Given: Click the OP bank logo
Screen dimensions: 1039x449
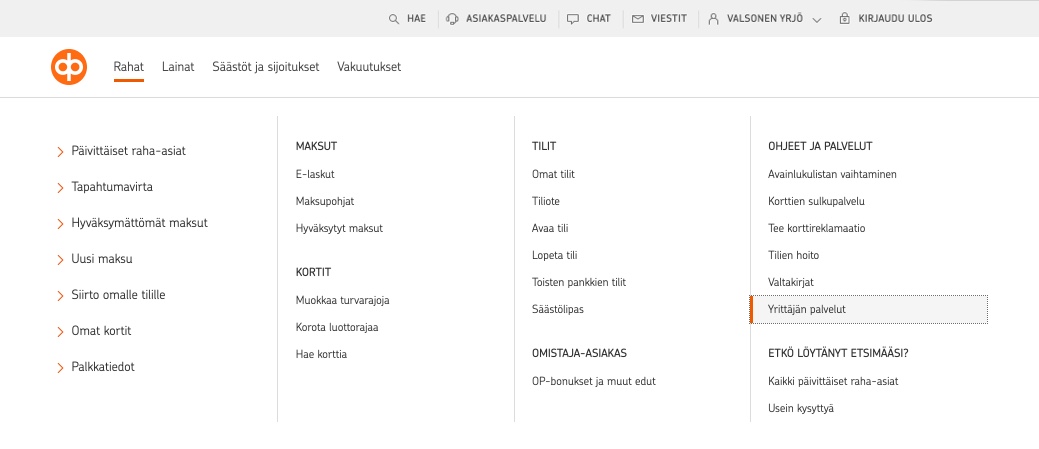Looking at the screenshot, I should pos(69,68).
